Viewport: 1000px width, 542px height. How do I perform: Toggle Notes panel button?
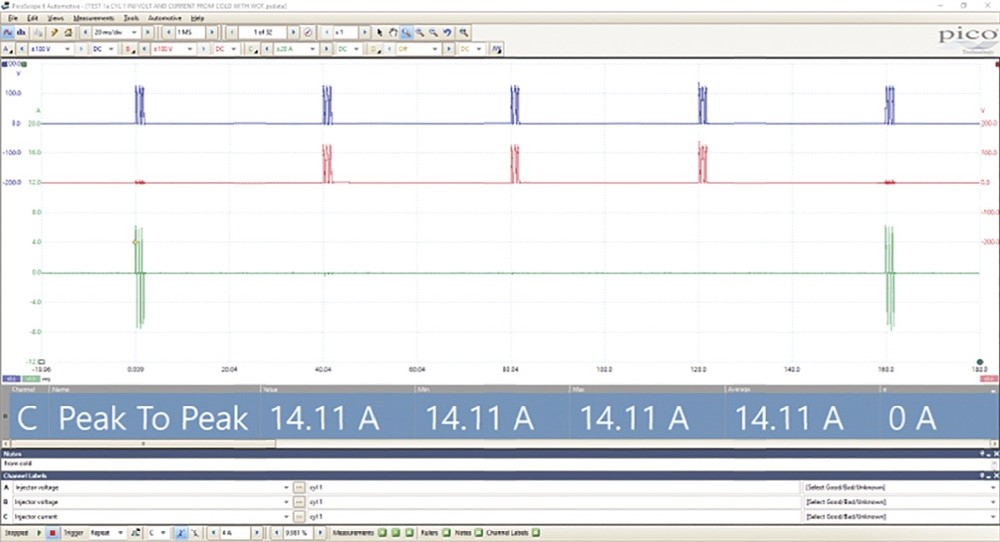pyautogui.click(x=478, y=532)
